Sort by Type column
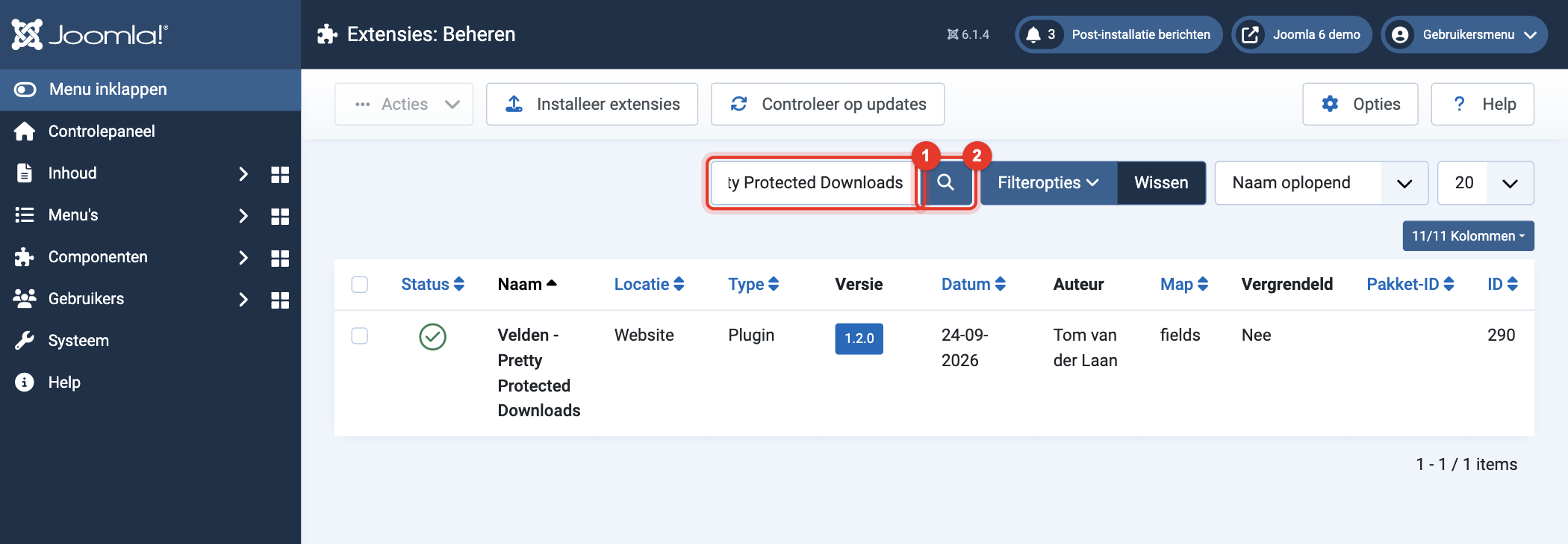Screen dimensions: 1568x544 [x=753, y=284]
